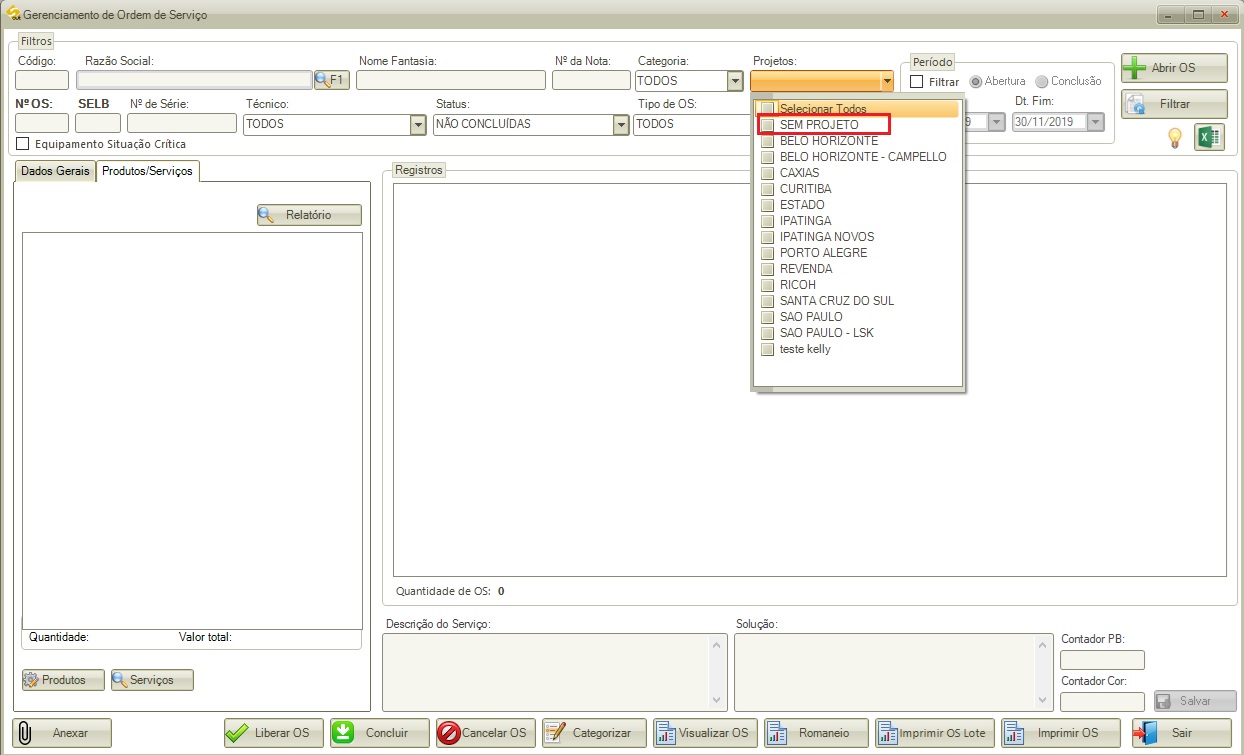Click Solução scrollbar up arrow
Viewport: 1244px width, 755px height.
(x=1043, y=644)
